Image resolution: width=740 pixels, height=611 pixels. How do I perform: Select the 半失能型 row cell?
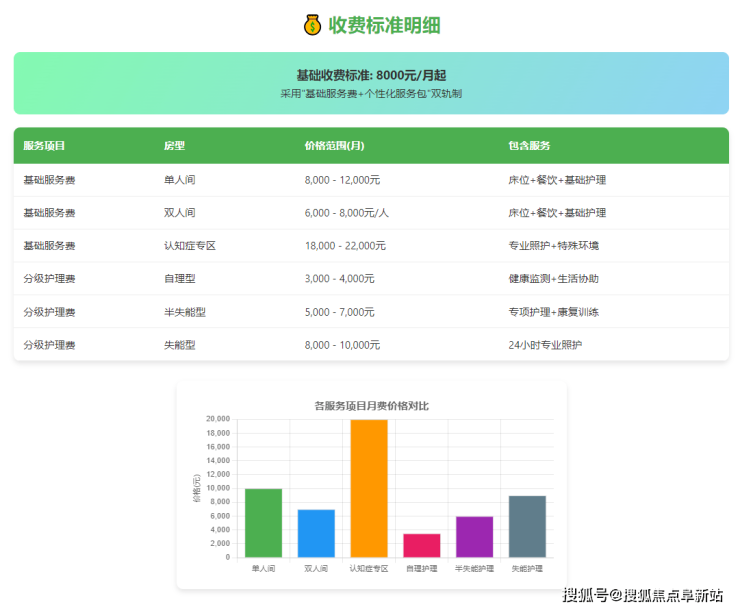tap(184, 312)
